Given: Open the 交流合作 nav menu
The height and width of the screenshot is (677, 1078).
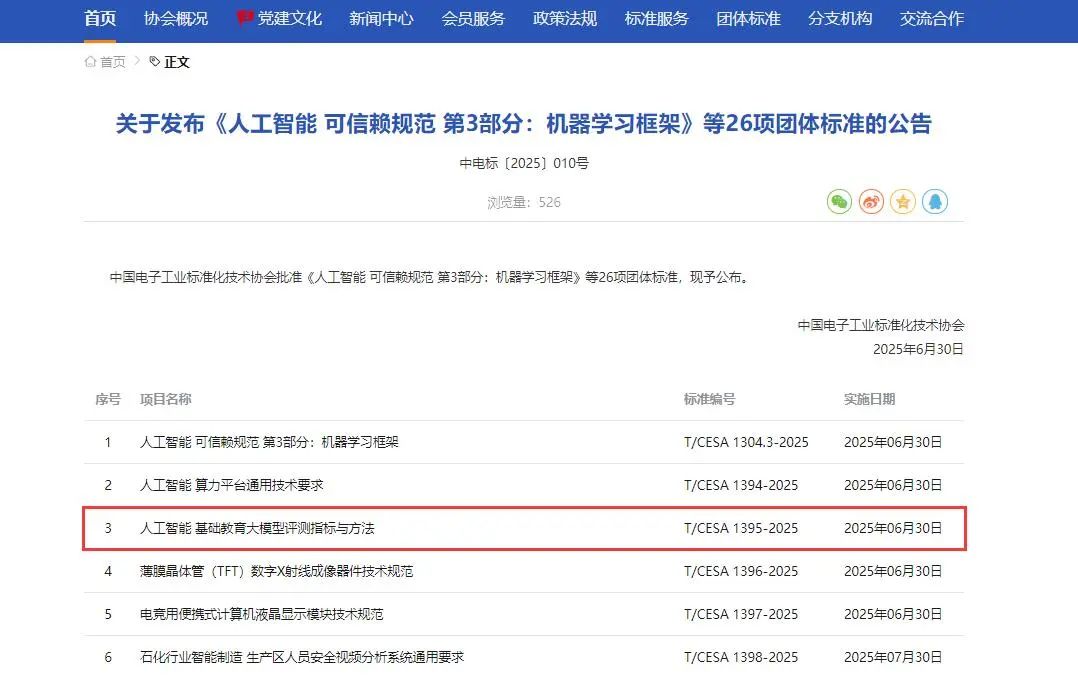Looking at the screenshot, I should [x=932, y=19].
